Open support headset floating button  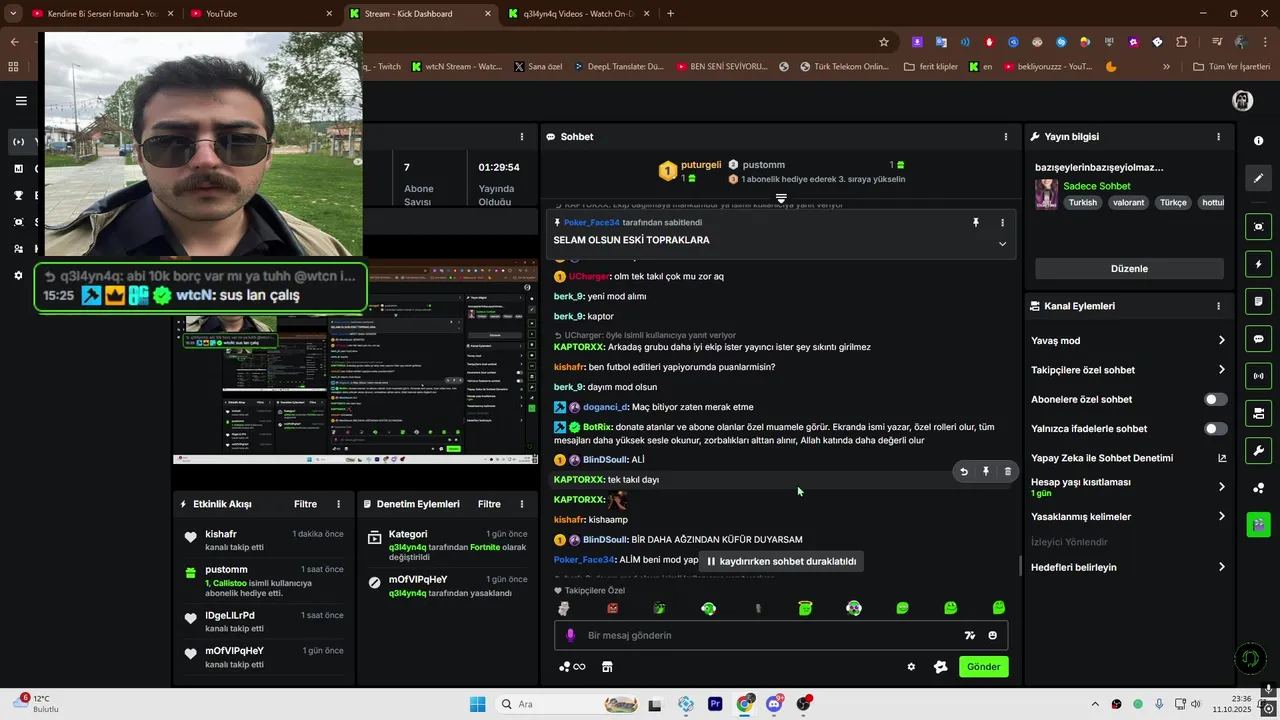point(1249,658)
